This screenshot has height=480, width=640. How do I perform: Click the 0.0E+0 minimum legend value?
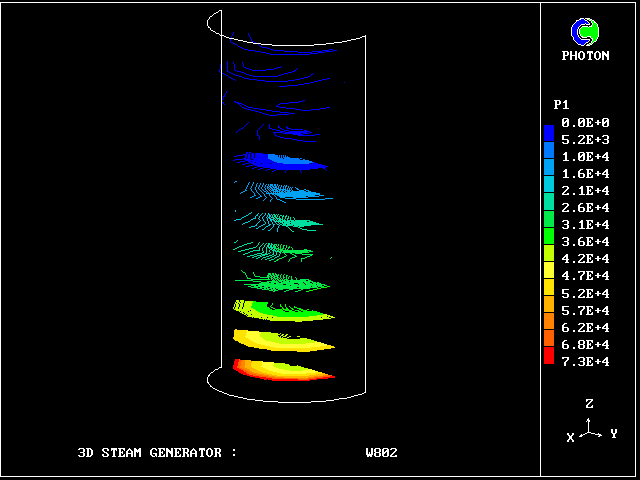click(x=585, y=122)
